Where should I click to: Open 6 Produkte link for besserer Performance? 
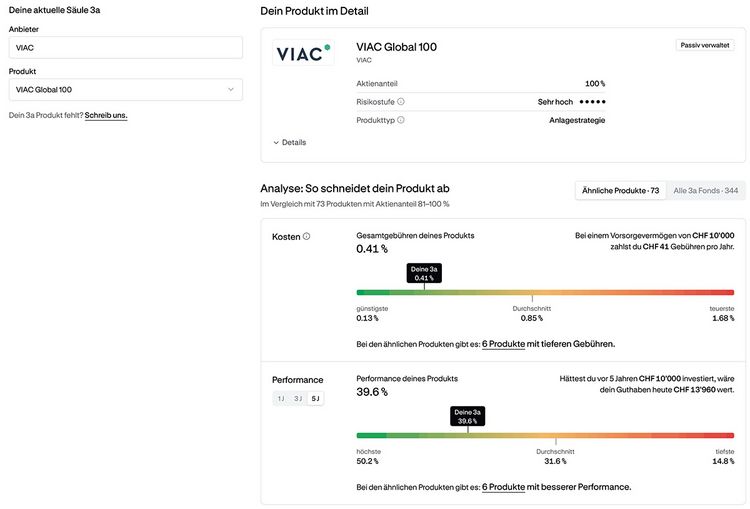click(503, 487)
